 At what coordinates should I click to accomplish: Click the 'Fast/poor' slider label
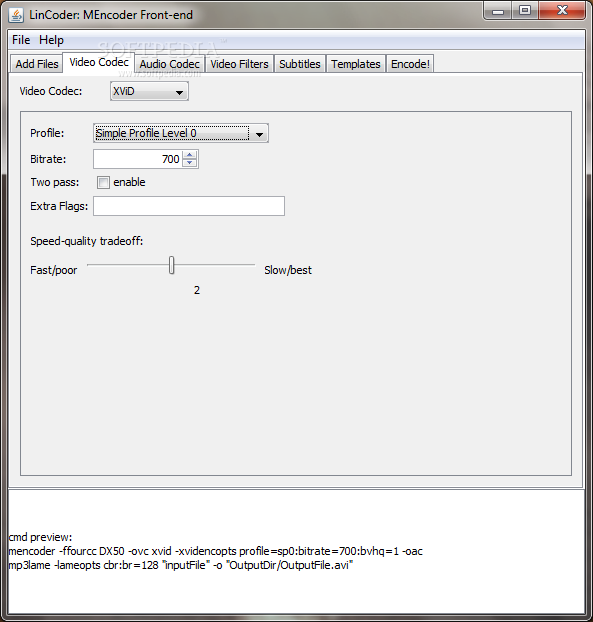(54, 270)
